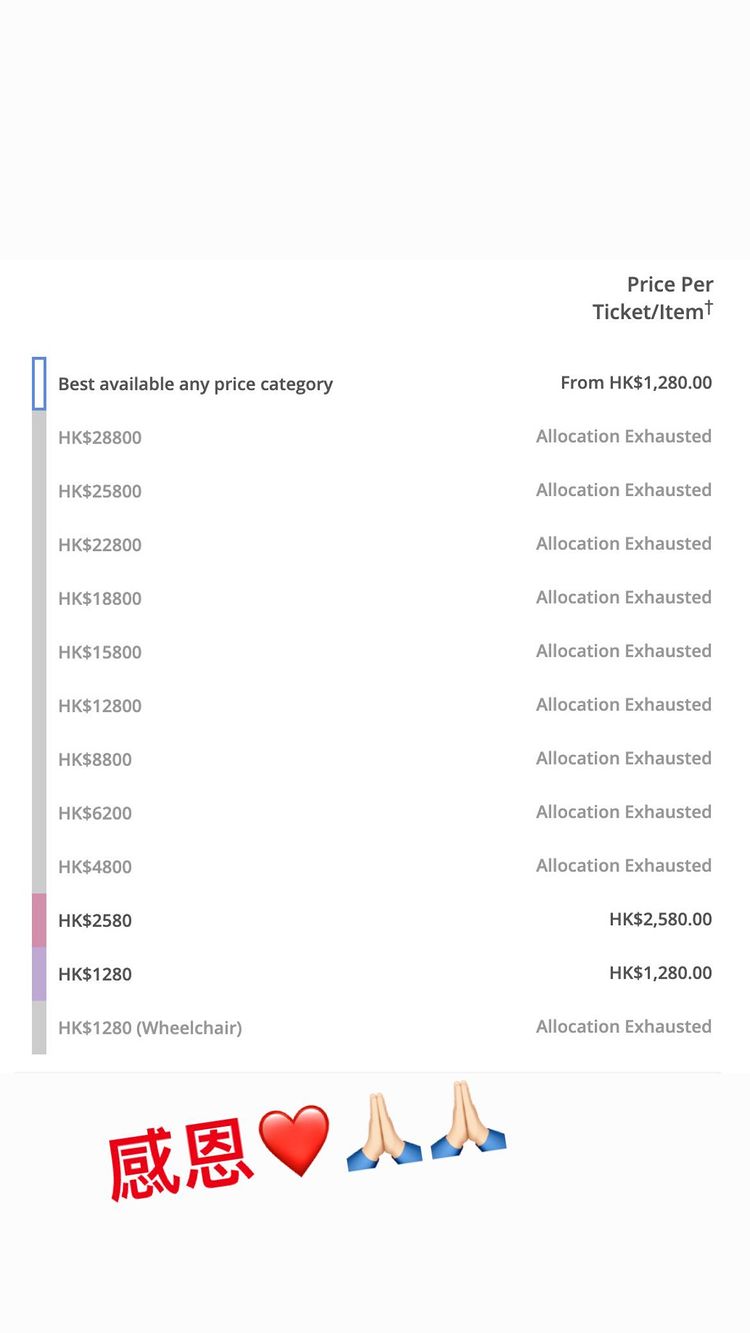Select the HK$18800 price row

click(x=373, y=598)
